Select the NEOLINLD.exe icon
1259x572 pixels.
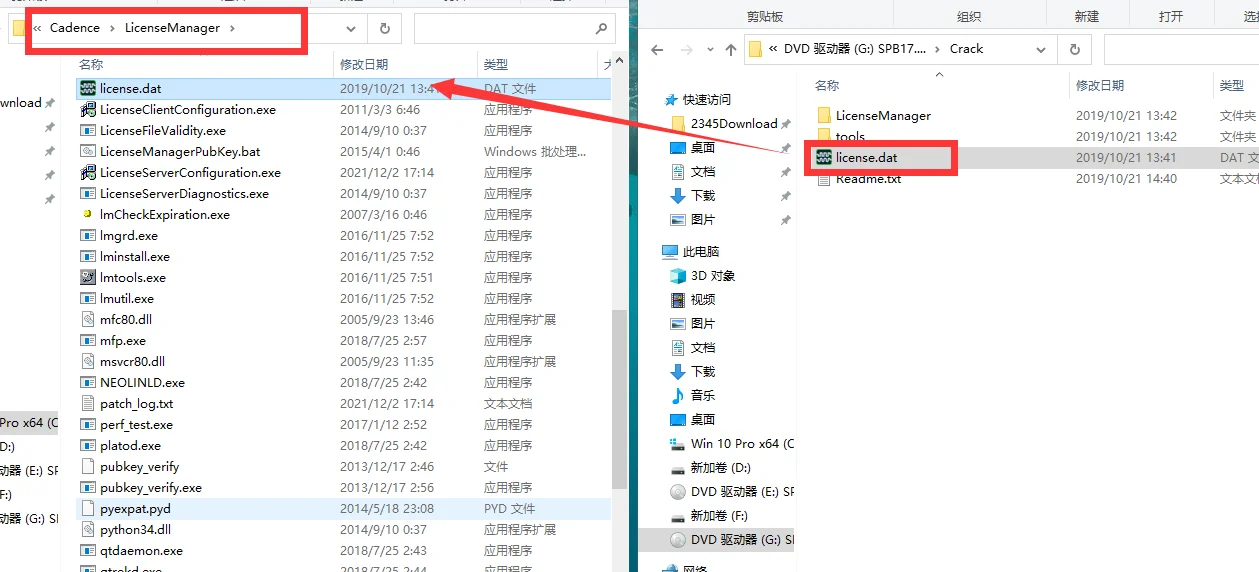[88, 383]
